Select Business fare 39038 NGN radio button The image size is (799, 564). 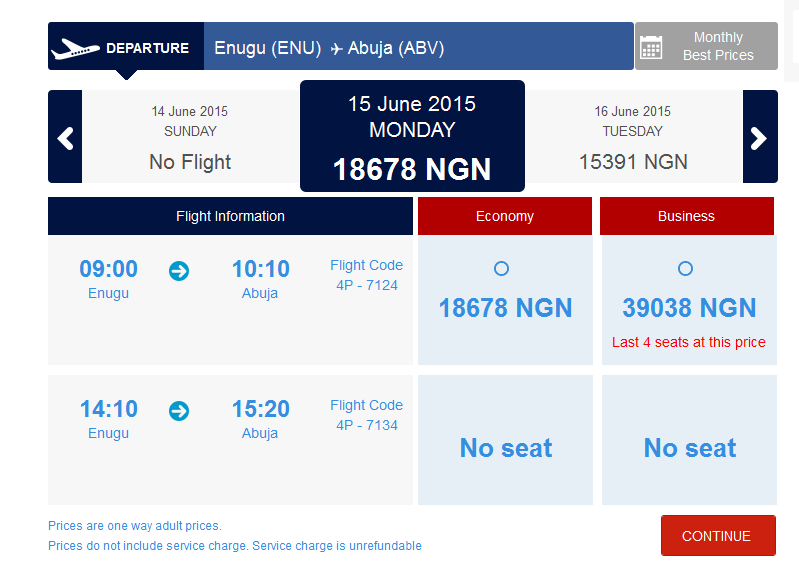pos(685,268)
